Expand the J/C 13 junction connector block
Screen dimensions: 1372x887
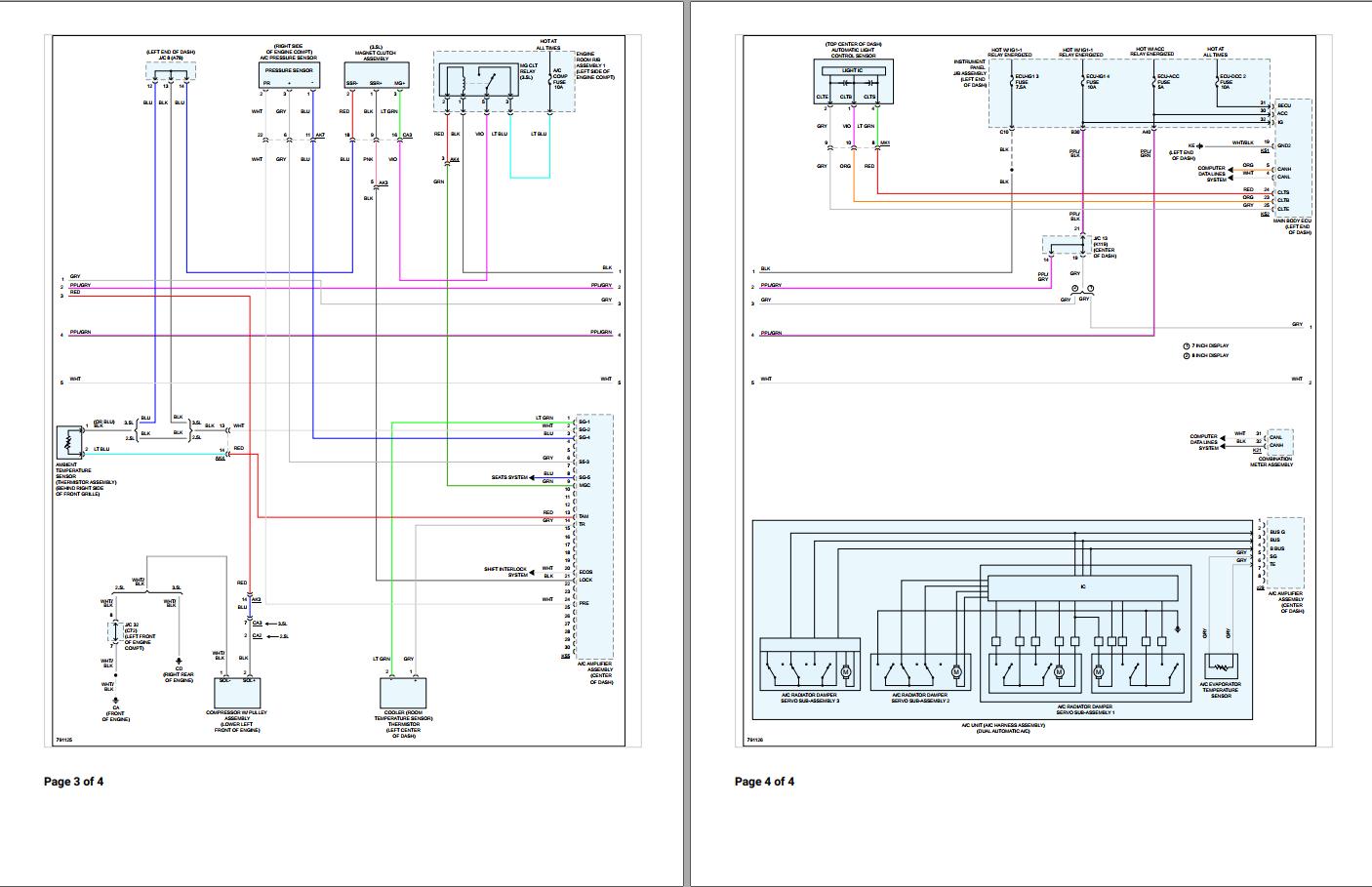1064,244
